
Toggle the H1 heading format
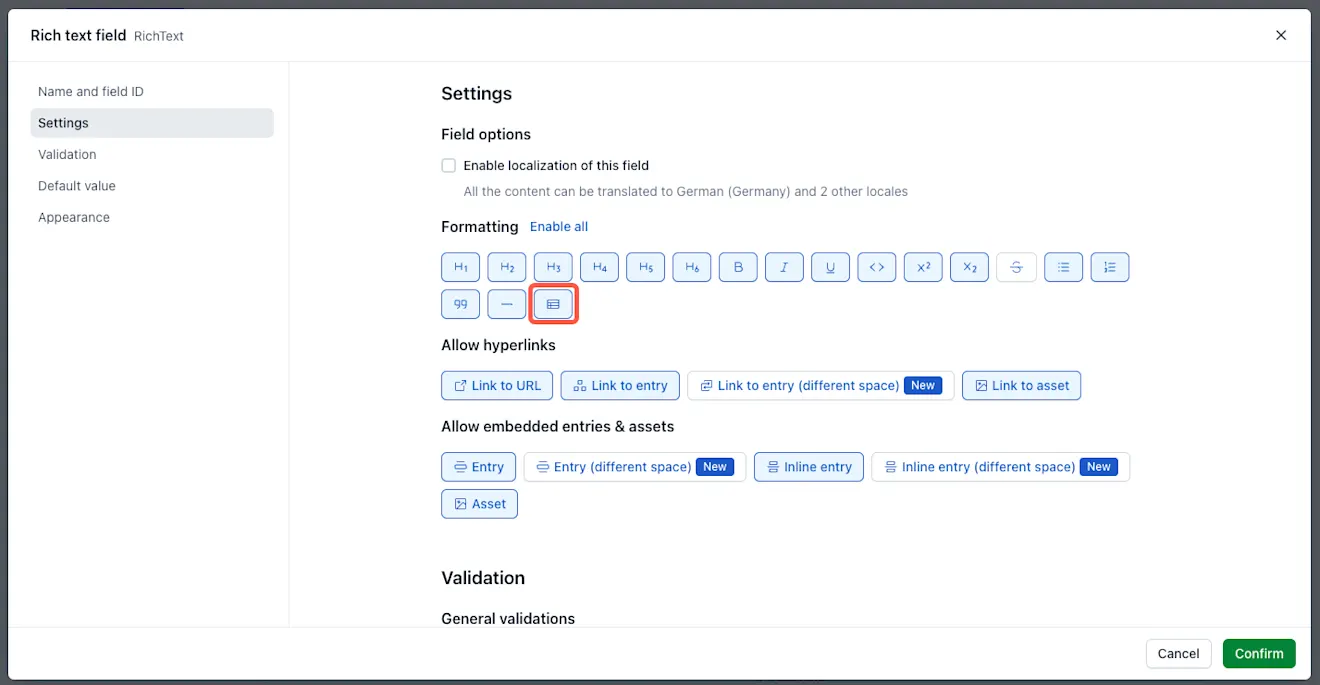461,267
